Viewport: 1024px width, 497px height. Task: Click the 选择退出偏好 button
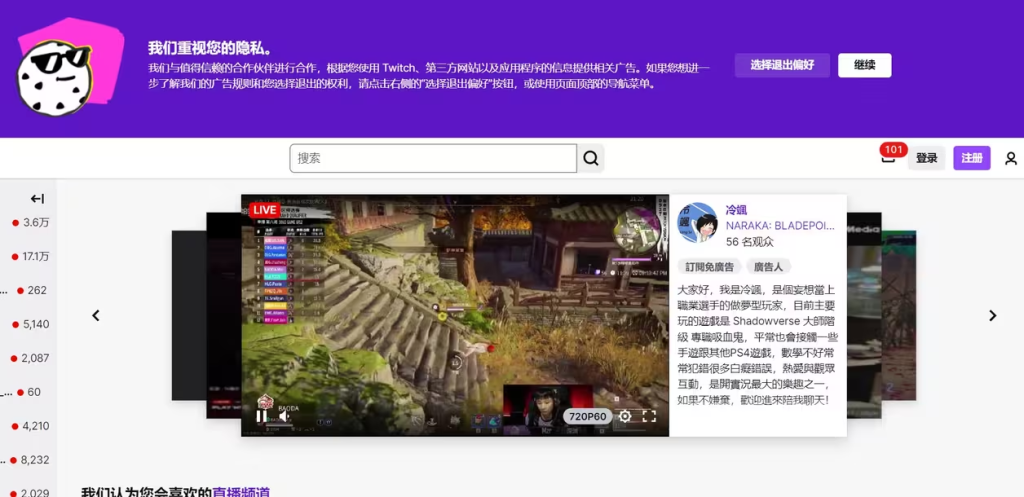coord(782,65)
